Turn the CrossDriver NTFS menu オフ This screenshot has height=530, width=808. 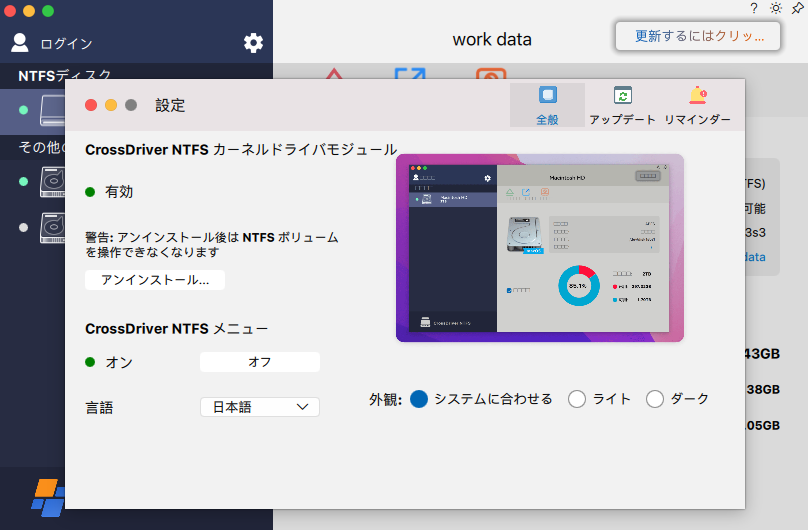point(260,362)
